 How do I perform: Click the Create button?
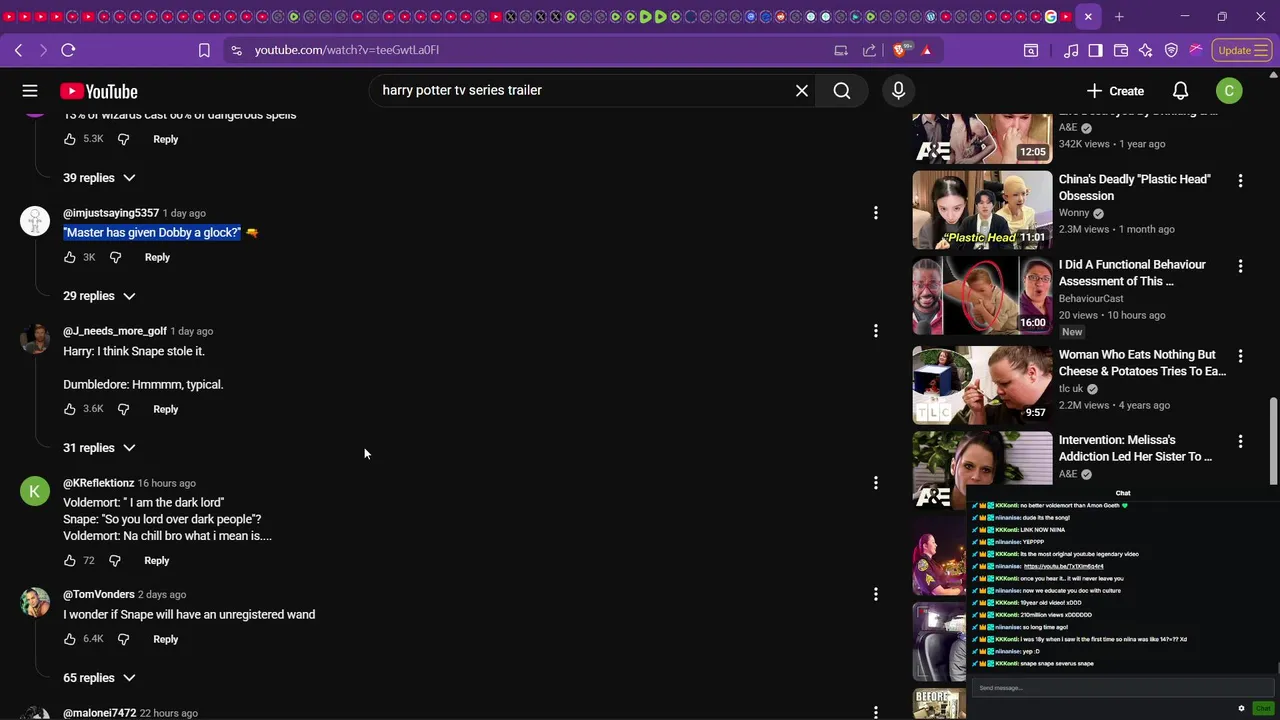[1115, 91]
